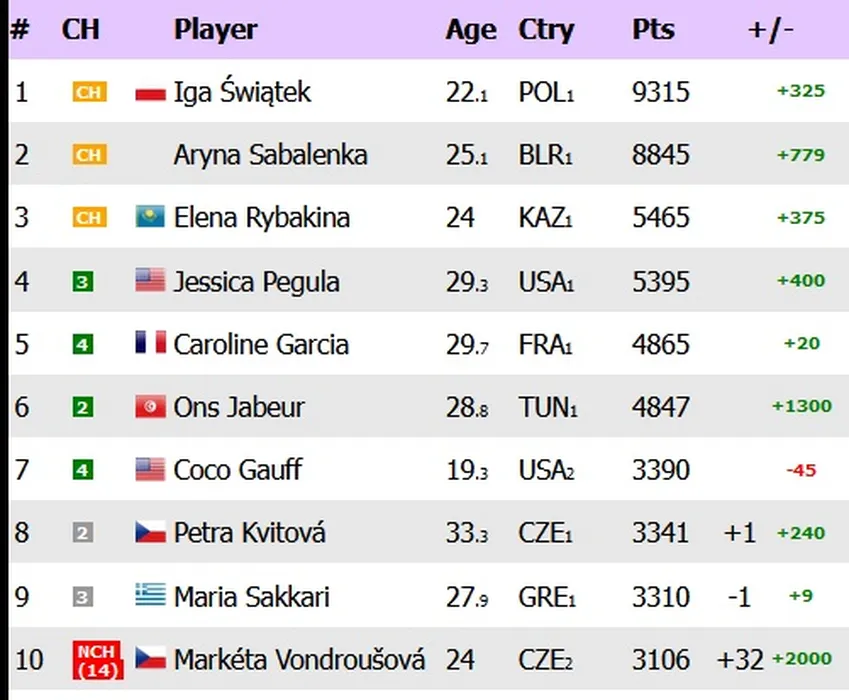
Task: Sort table by Age column header
Action: (x=470, y=30)
